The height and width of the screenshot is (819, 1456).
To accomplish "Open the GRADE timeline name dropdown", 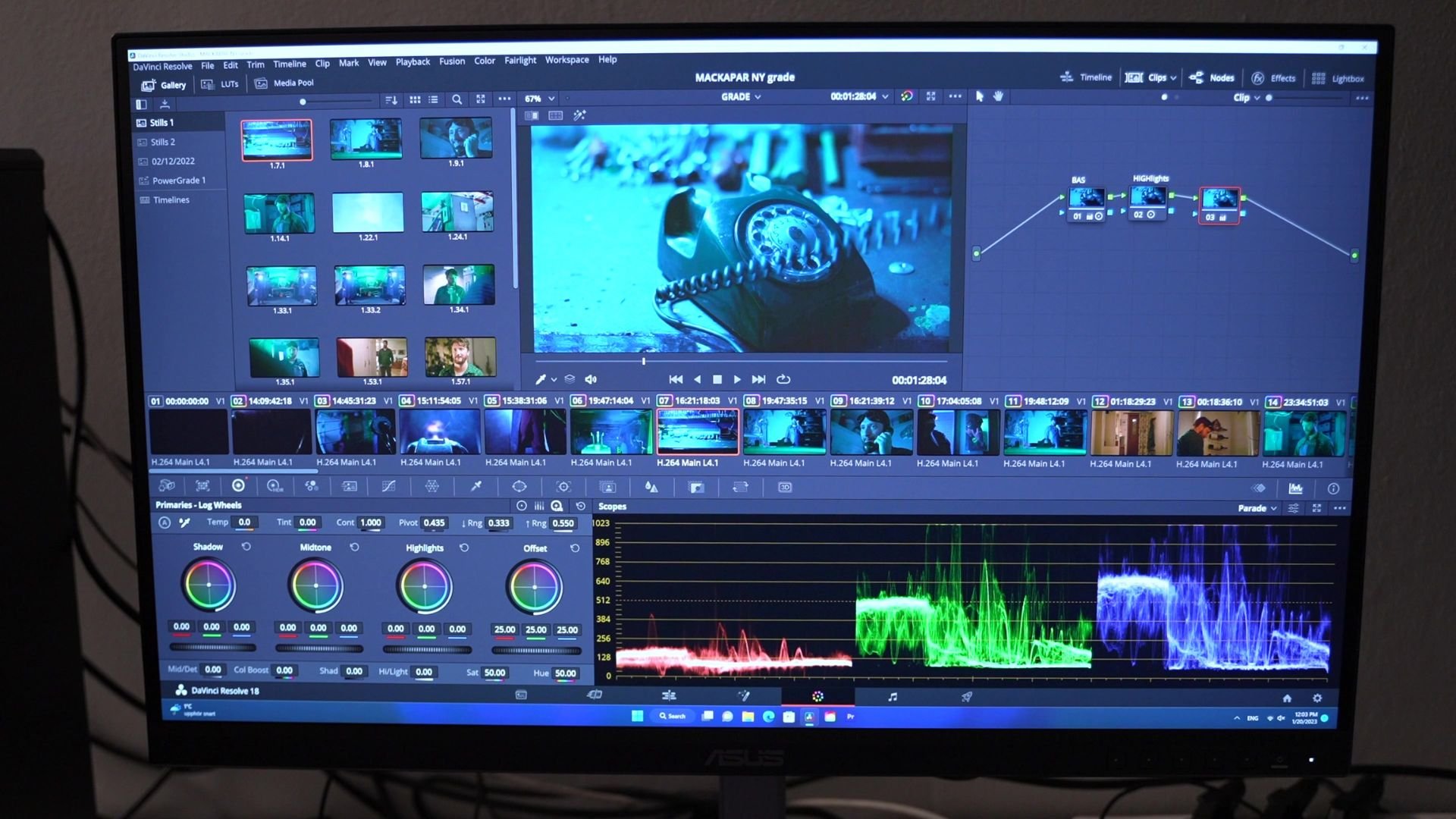I will (741, 97).
